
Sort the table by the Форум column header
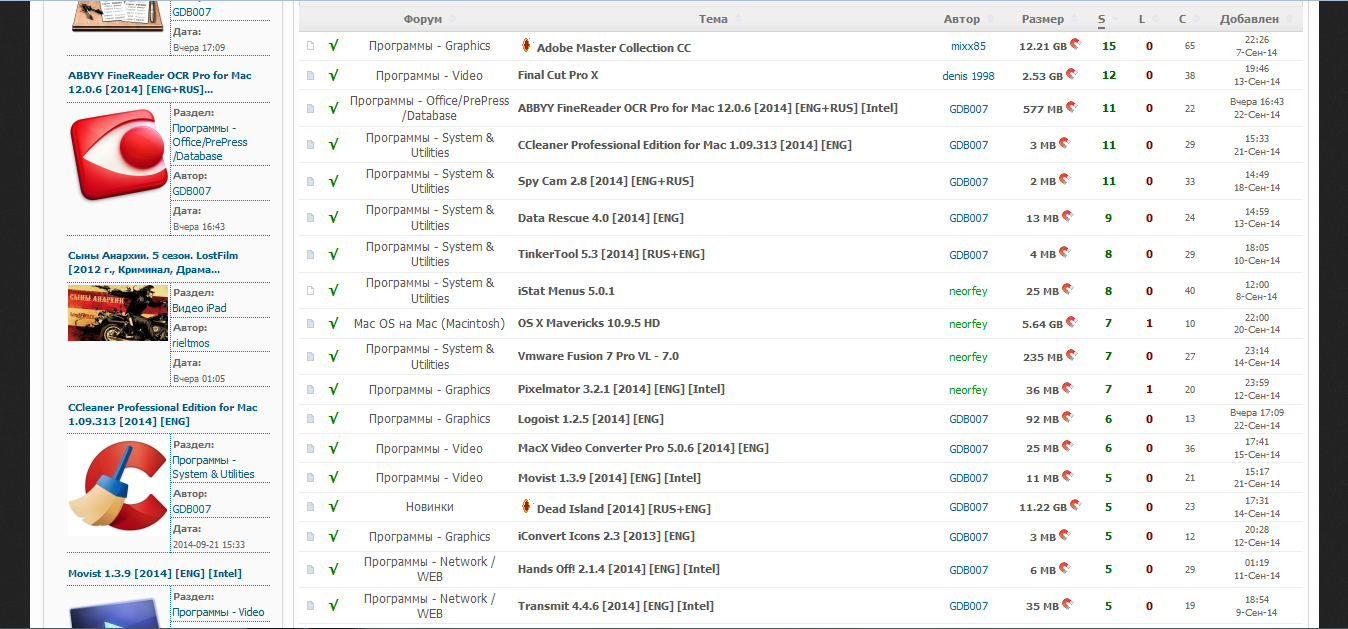(x=423, y=19)
